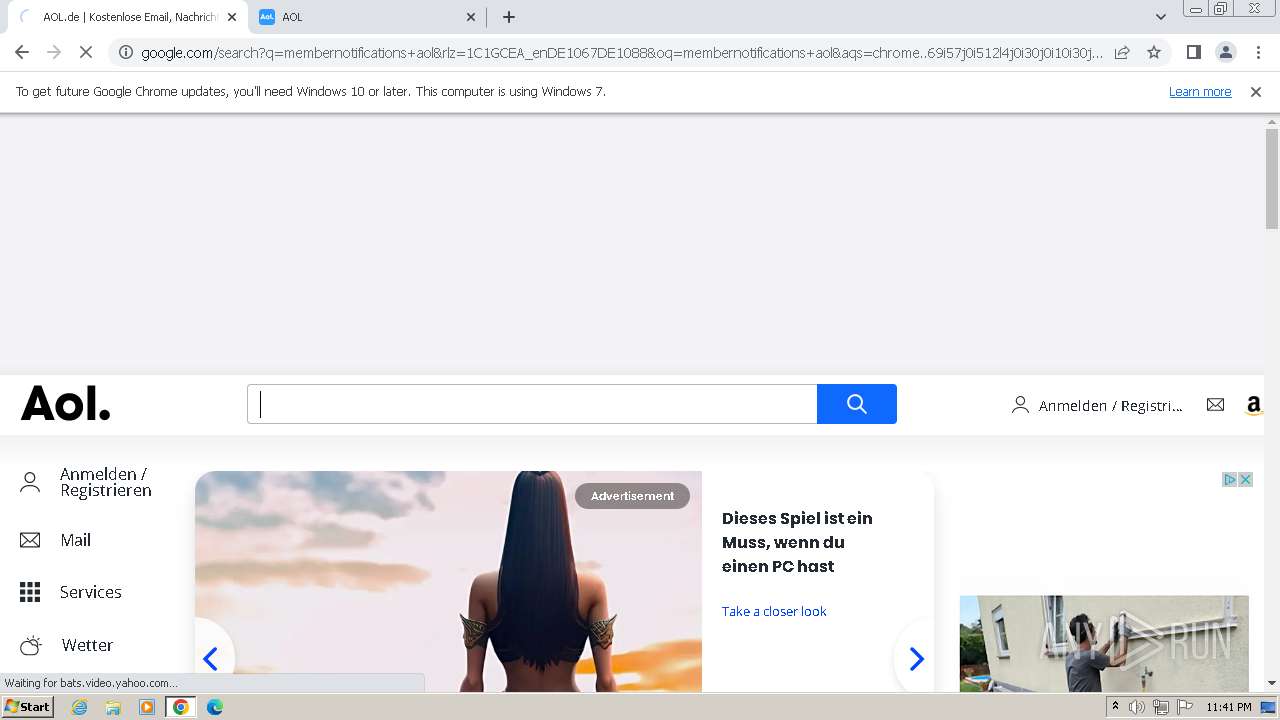Open the taskbar file explorer folder
This screenshot has width=1280, height=720.
[113, 707]
